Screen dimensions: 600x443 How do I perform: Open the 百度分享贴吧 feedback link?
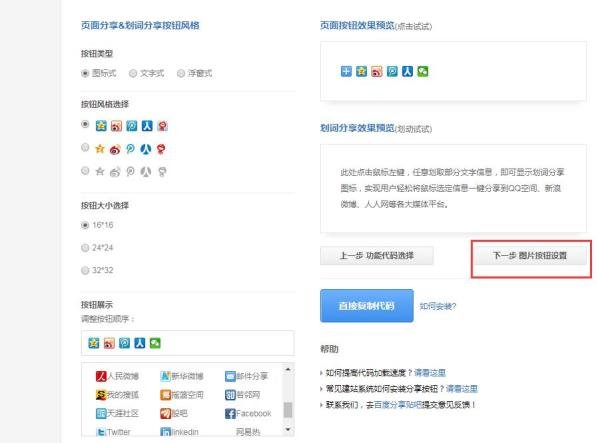point(398,405)
